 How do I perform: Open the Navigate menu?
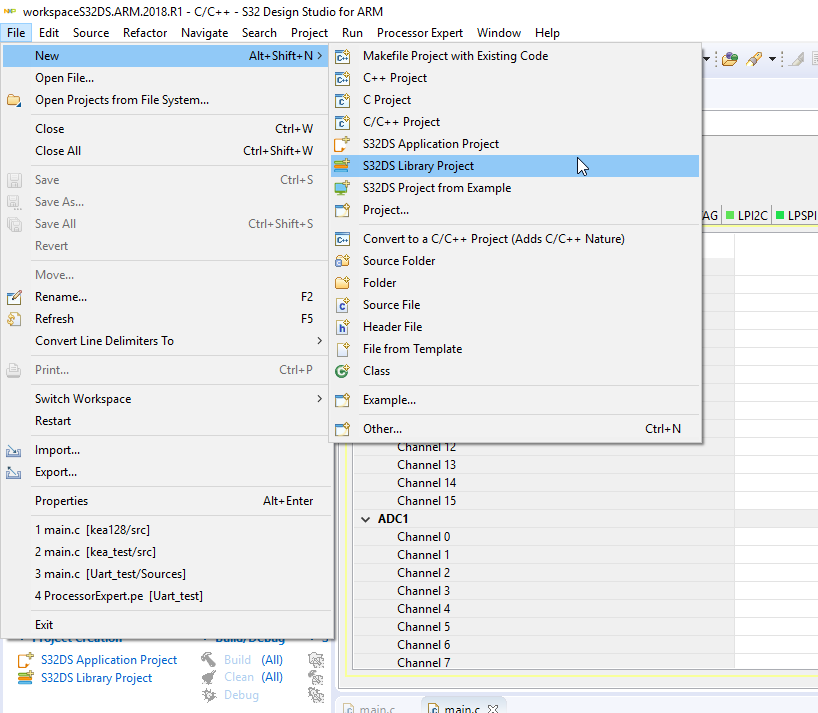pyautogui.click(x=204, y=33)
